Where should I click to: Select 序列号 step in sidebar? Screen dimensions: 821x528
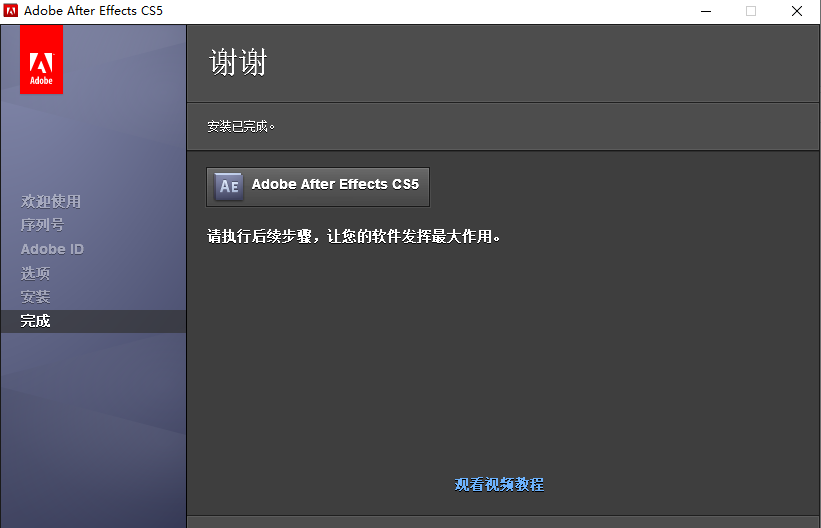click(x=42, y=225)
